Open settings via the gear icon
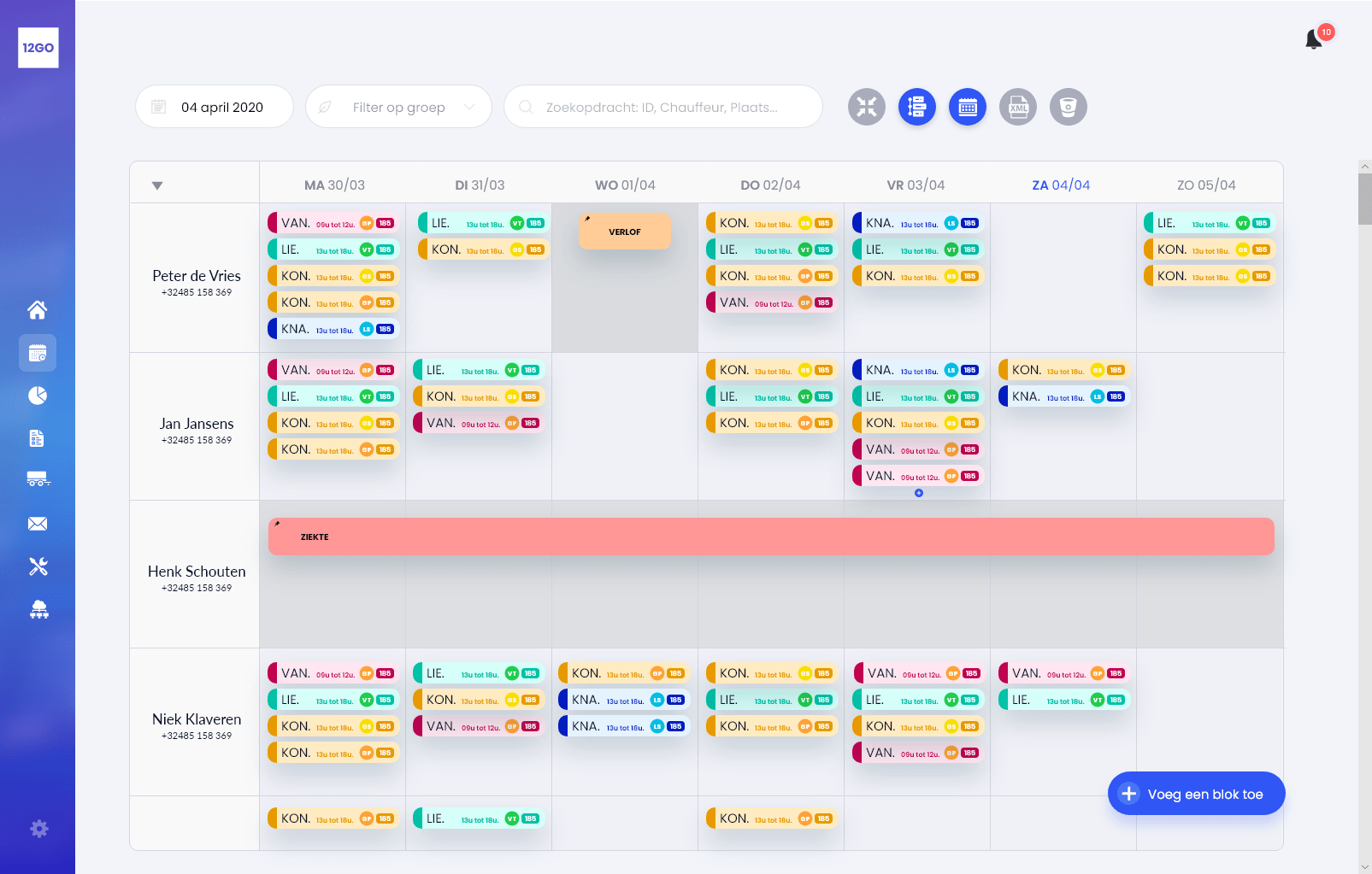This screenshot has height=874, width=1372. click(38, 828)
